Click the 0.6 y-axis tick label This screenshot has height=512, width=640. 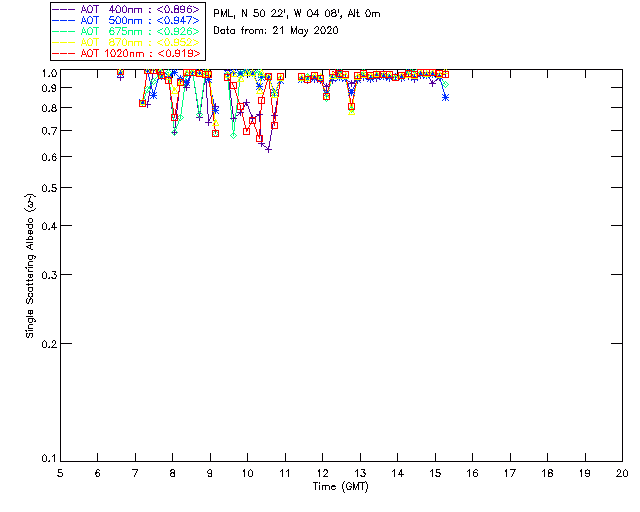click(49, 157)
